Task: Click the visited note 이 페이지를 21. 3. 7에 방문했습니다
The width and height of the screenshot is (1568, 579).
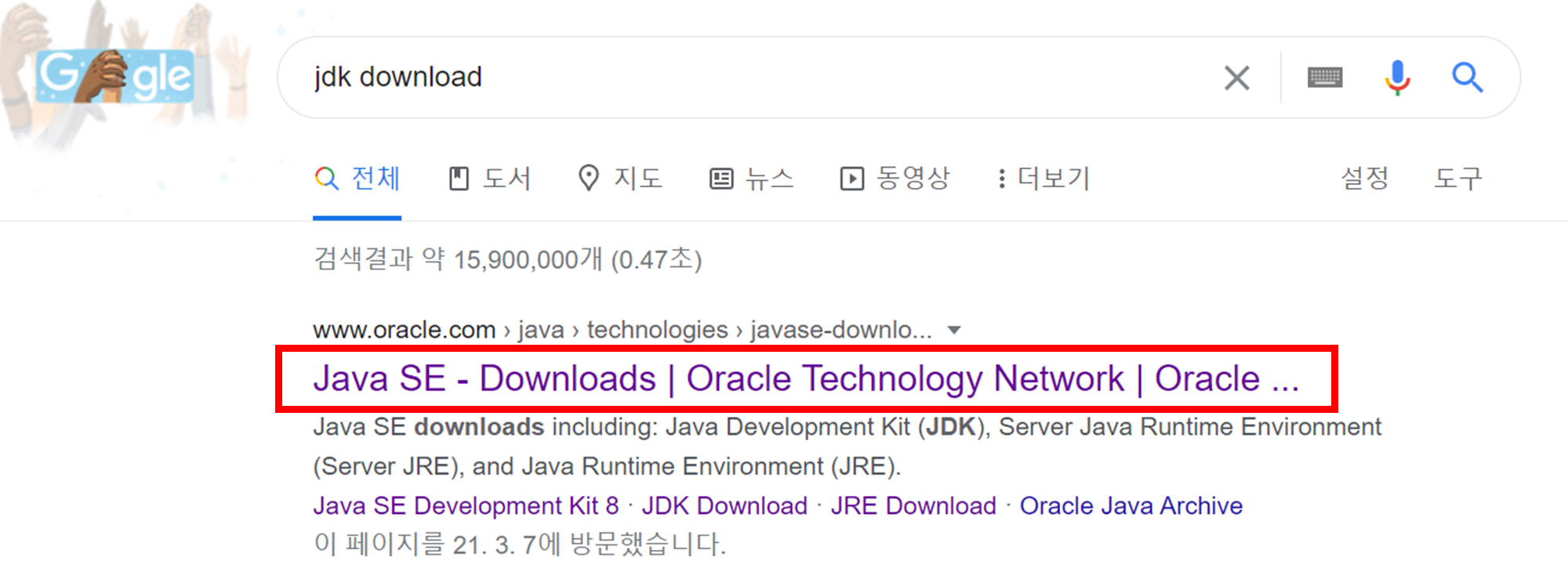Action: coord(520,544)
